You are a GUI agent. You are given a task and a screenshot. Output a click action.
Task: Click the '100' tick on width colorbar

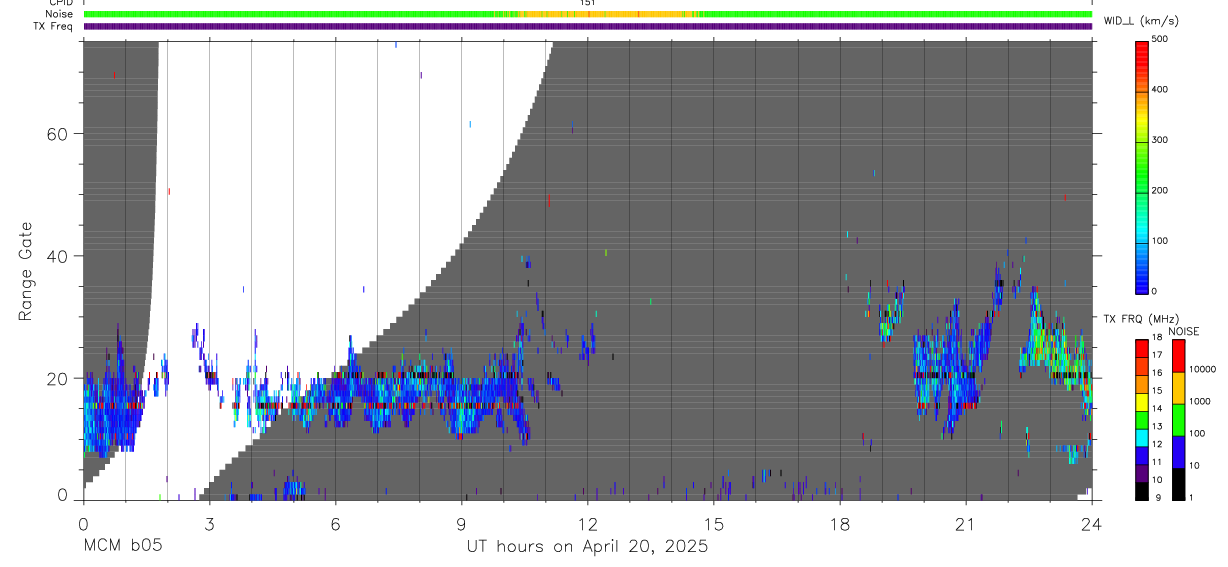[x=1160, y=241]
